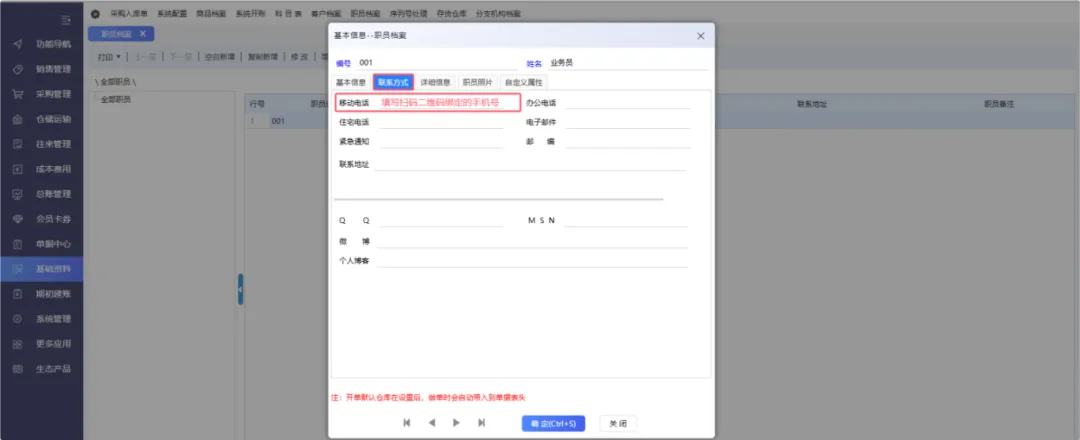The height and width of the screenshot is (440, 1080).
Task: Open the 自定义属性 tab
Action: [x=523, y=82]
